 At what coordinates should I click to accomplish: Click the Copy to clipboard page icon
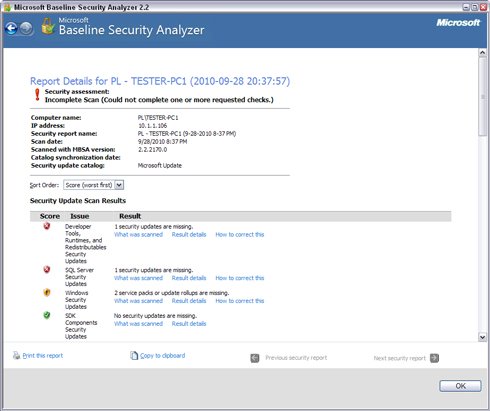click(134, 355)
